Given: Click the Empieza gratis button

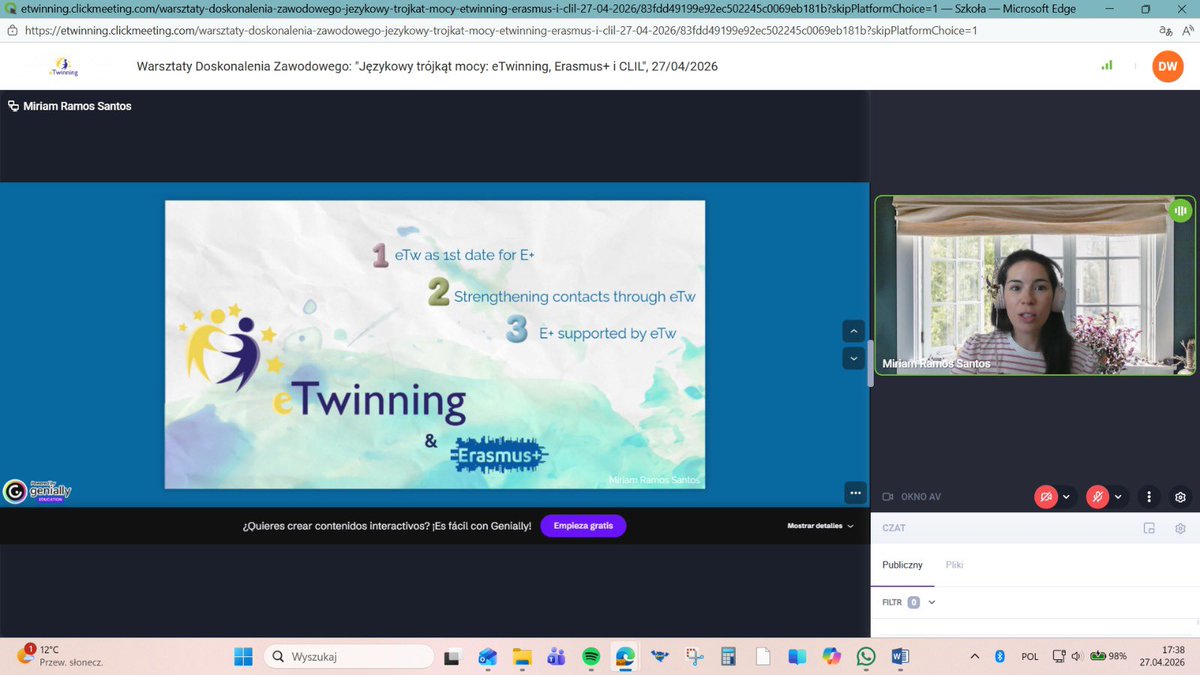Looking at the screenshot, I should [583, 526].
